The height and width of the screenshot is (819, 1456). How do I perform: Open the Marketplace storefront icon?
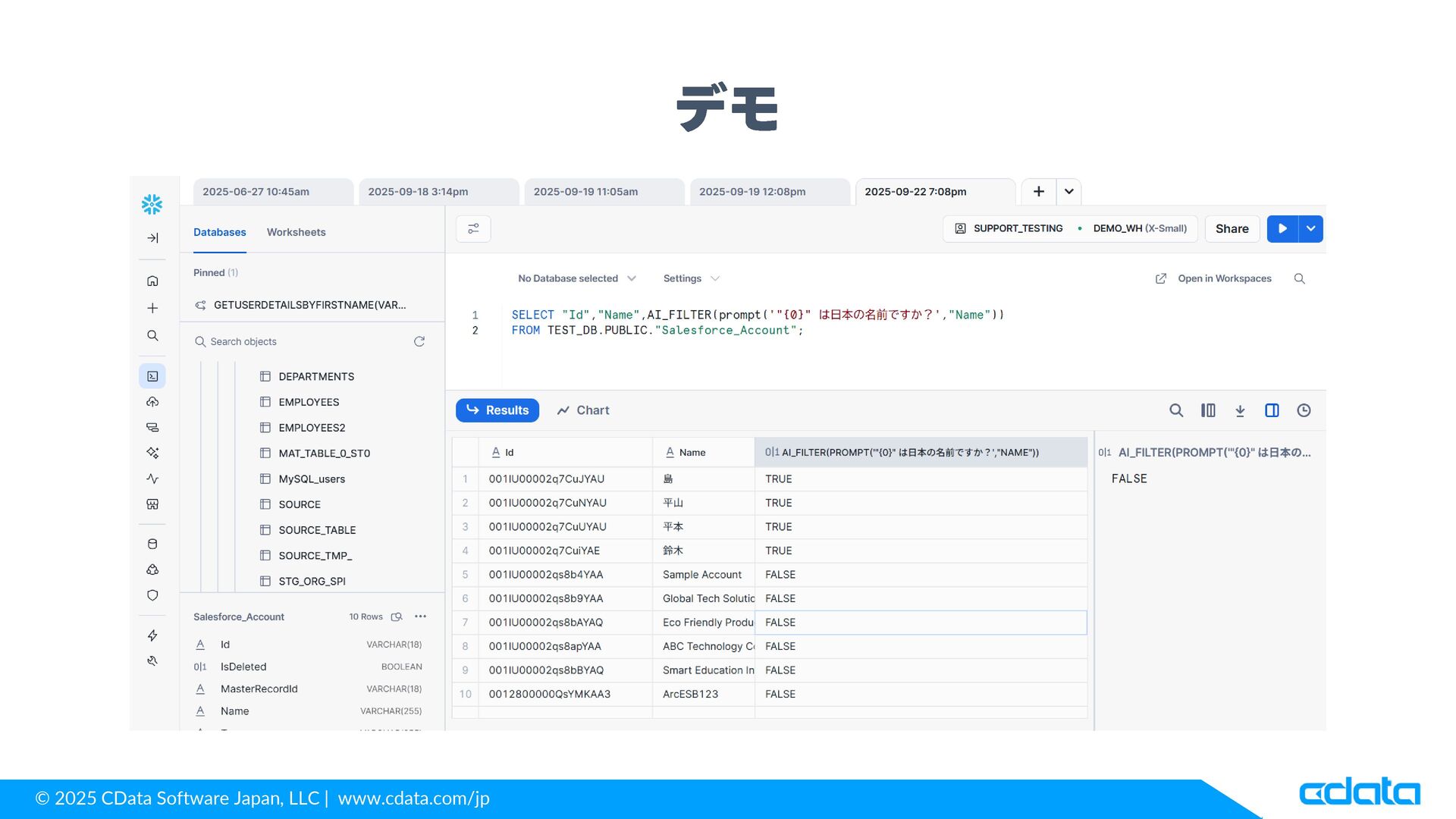coord(152,504)
